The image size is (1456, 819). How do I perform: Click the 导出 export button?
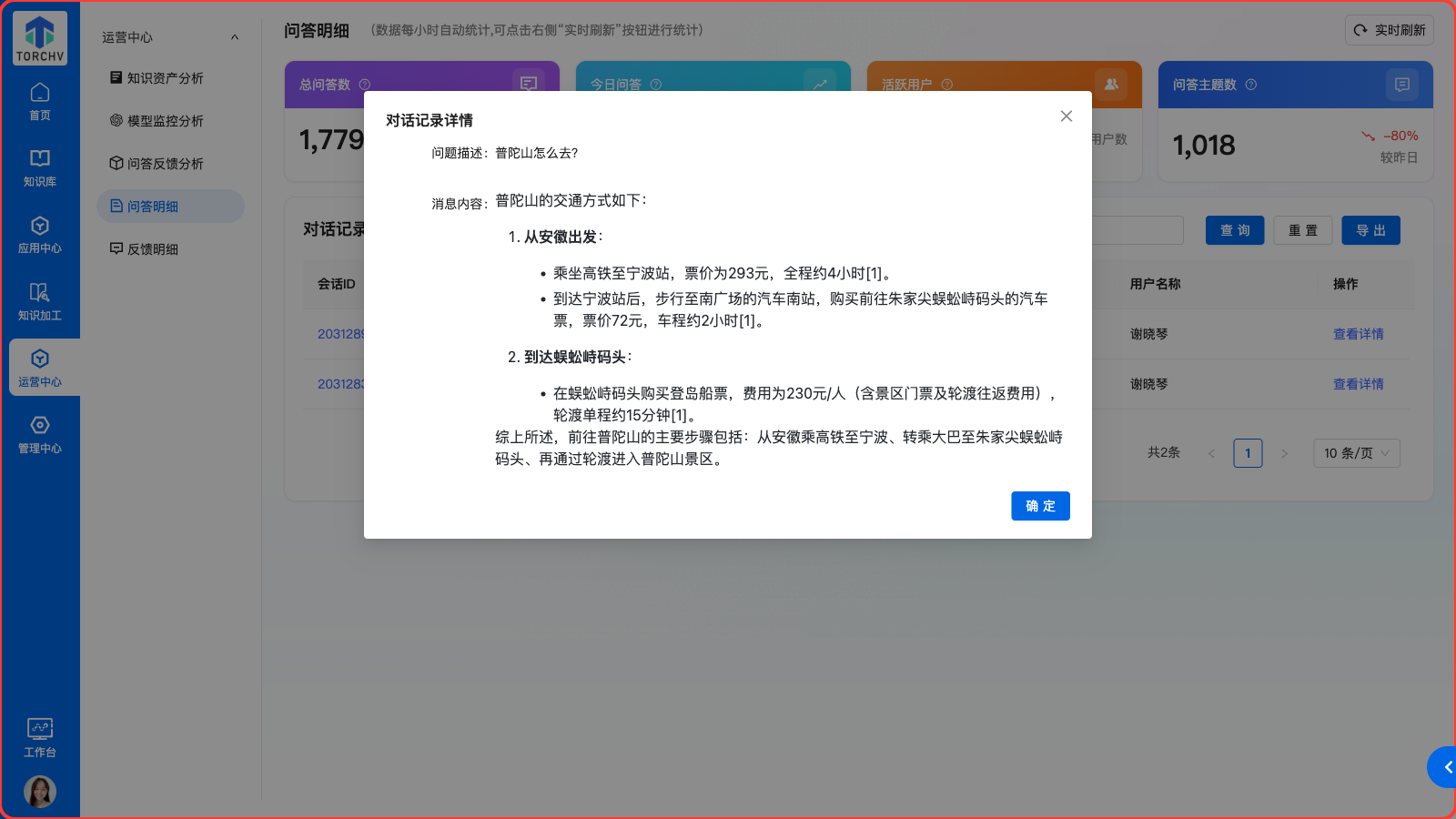point(1370,230)
